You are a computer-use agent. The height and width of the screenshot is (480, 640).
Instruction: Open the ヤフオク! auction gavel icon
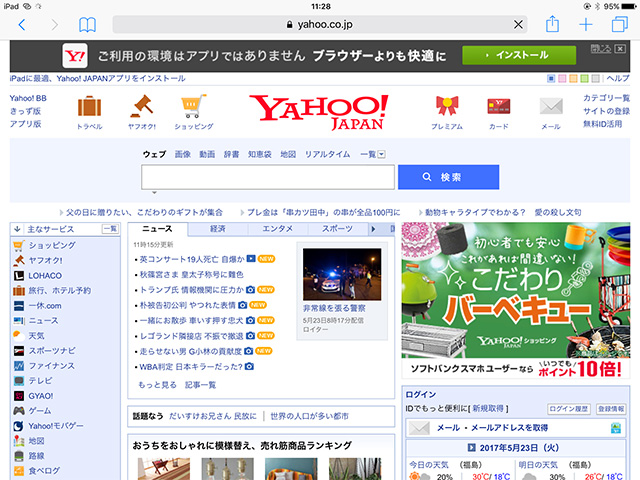(141, 107)
